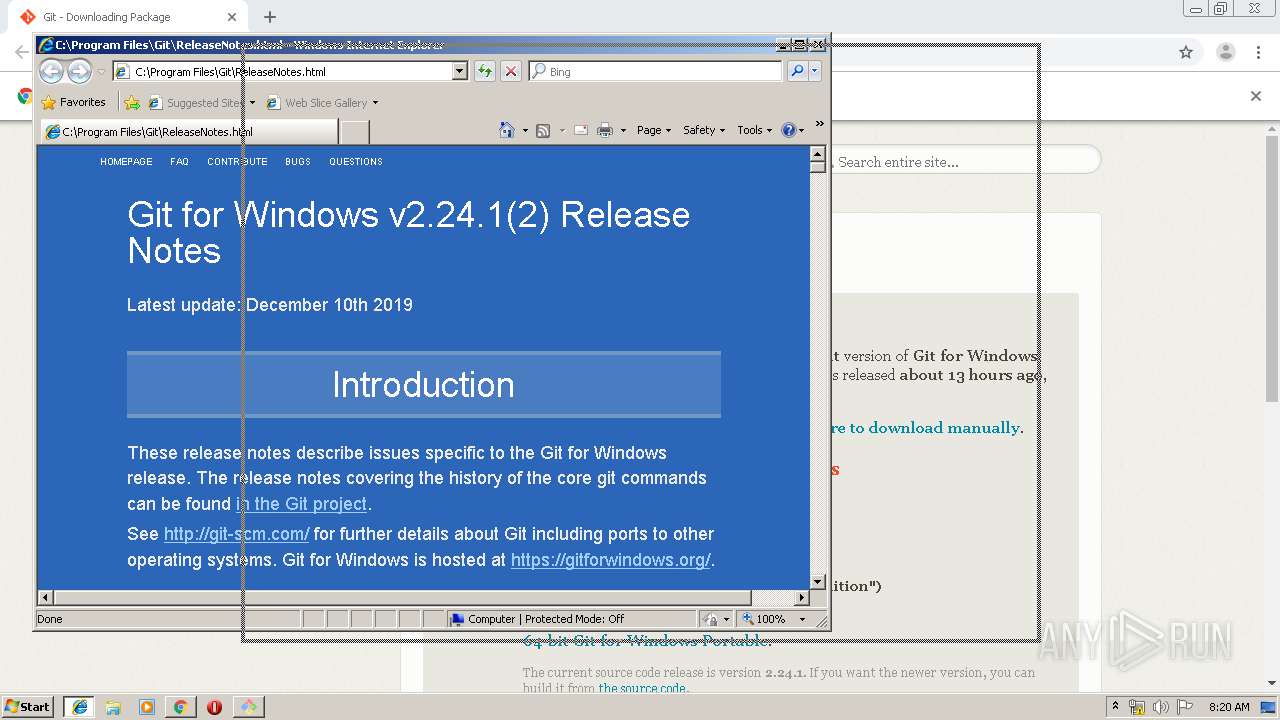Dismiss the Chrome notification bar X
The width and height of the screenshot is (1280, 720).
pos(1256,96)
